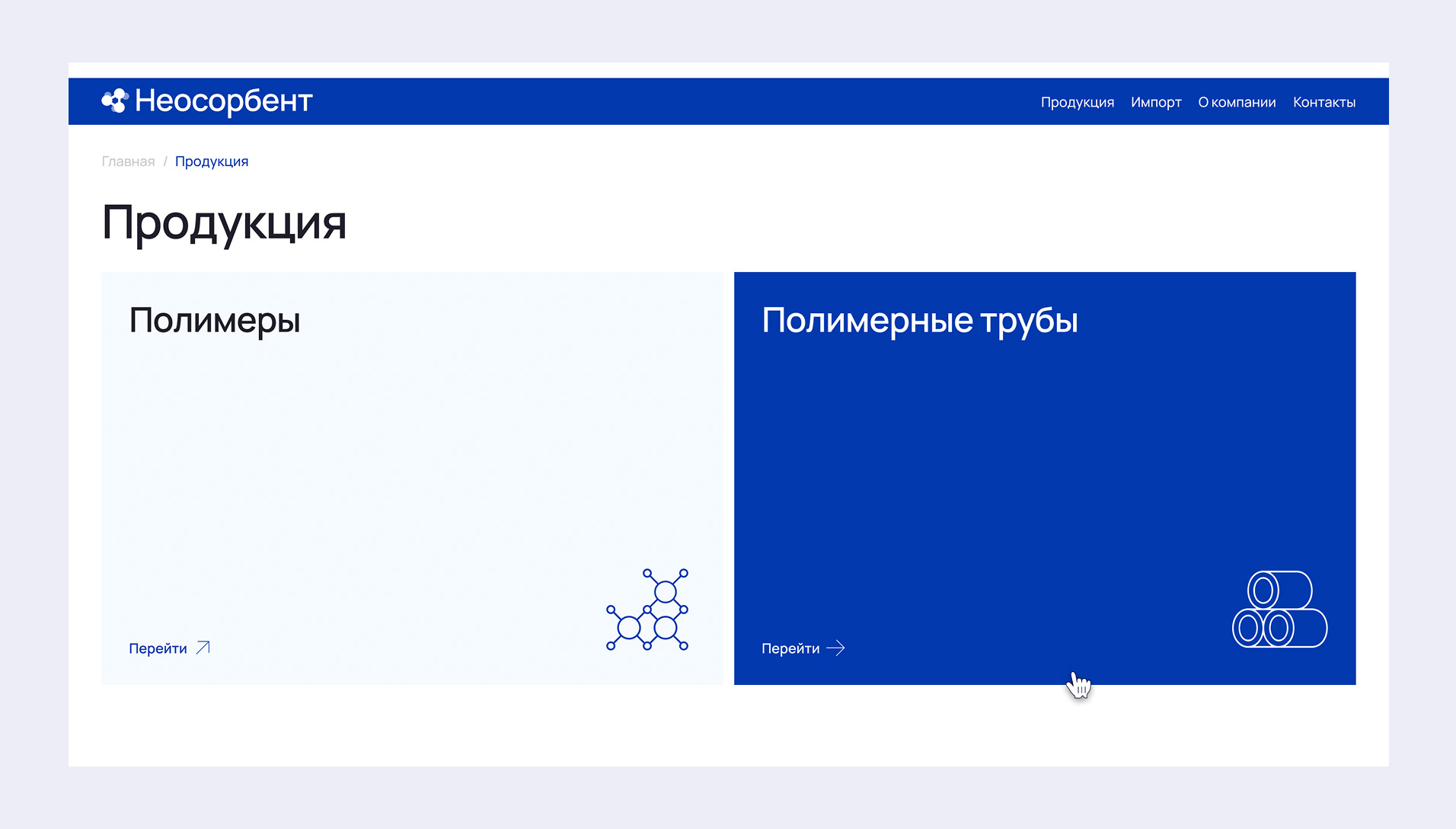Select Контакты in the header menu
Viewport: 1456px width, 829px height.
(1323, 102)
